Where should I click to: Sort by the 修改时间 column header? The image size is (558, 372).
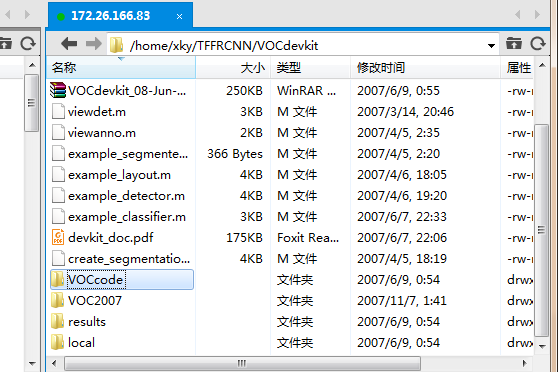click(x=425, y=67)
